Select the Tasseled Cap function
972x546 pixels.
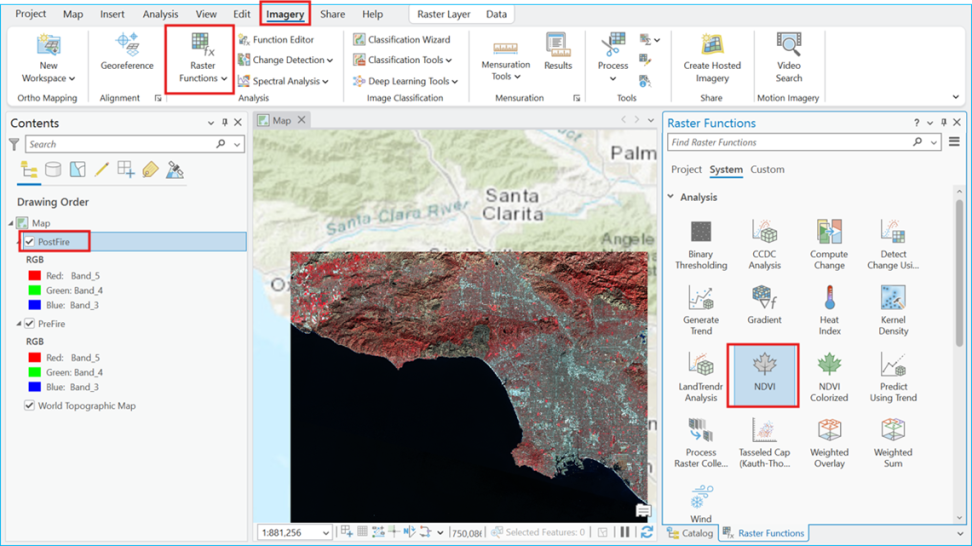coord(764,444)
